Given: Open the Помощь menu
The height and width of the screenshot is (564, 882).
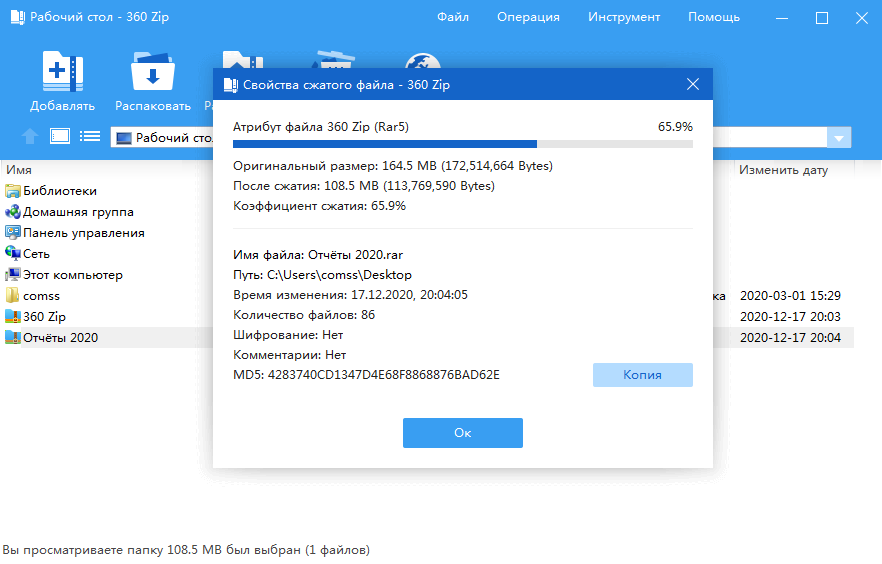Looking at the screenshot, I should pyautogui.click(x=714, y=17).
